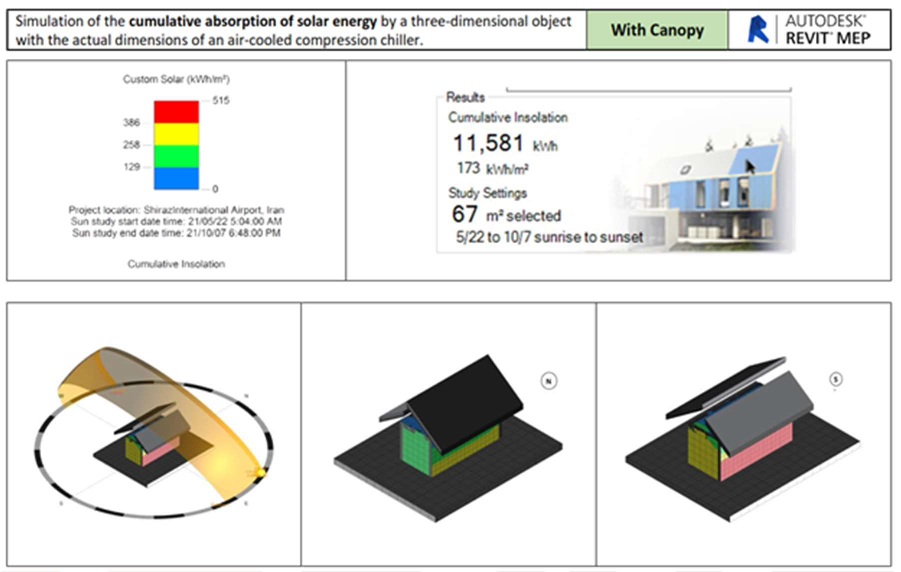The width and height of the screenshot is (901, 572).
Task: Click the Custom Solar legend title
Action: 176,78
